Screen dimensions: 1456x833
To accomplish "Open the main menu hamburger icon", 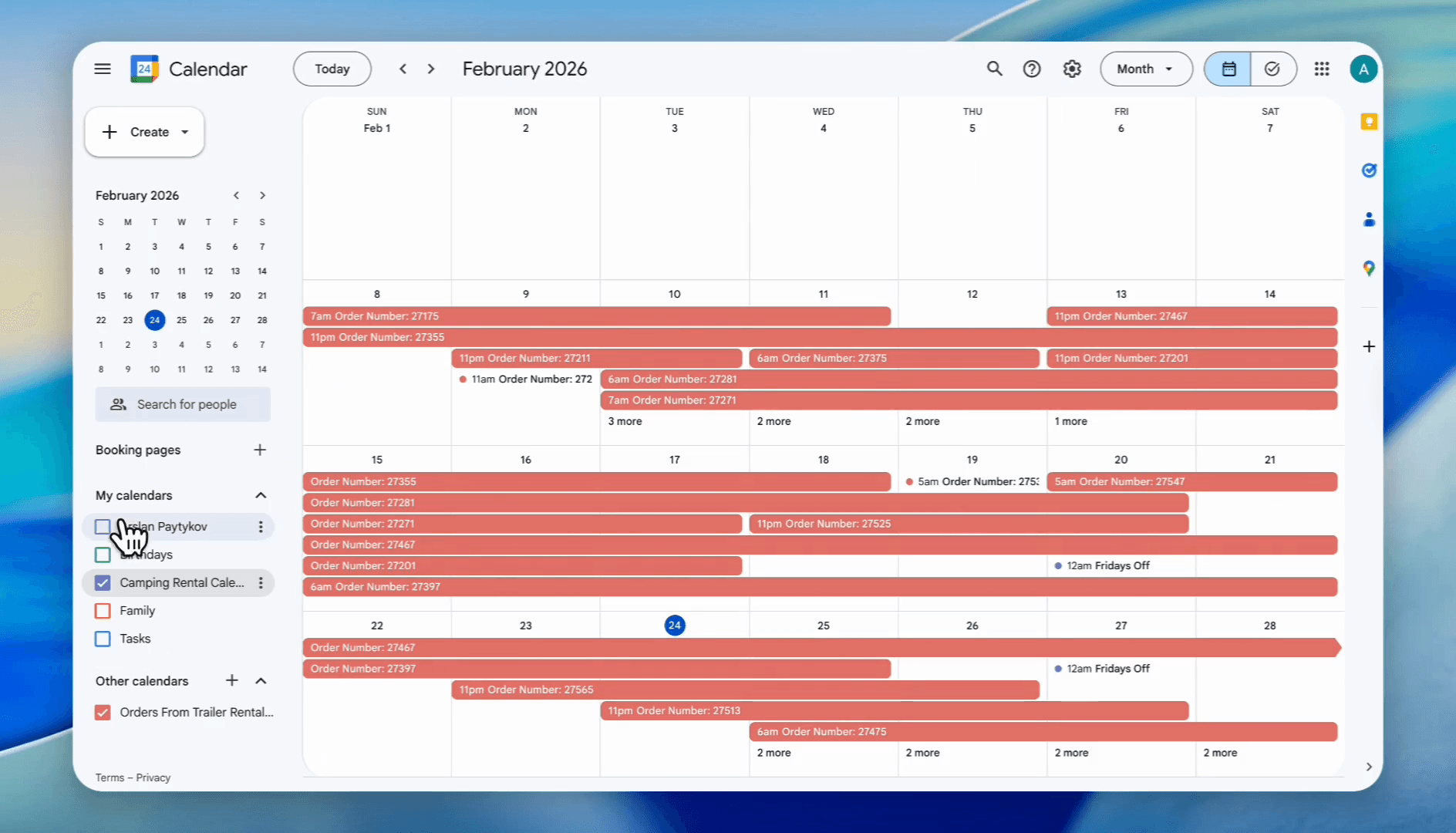I will point(103,69).
